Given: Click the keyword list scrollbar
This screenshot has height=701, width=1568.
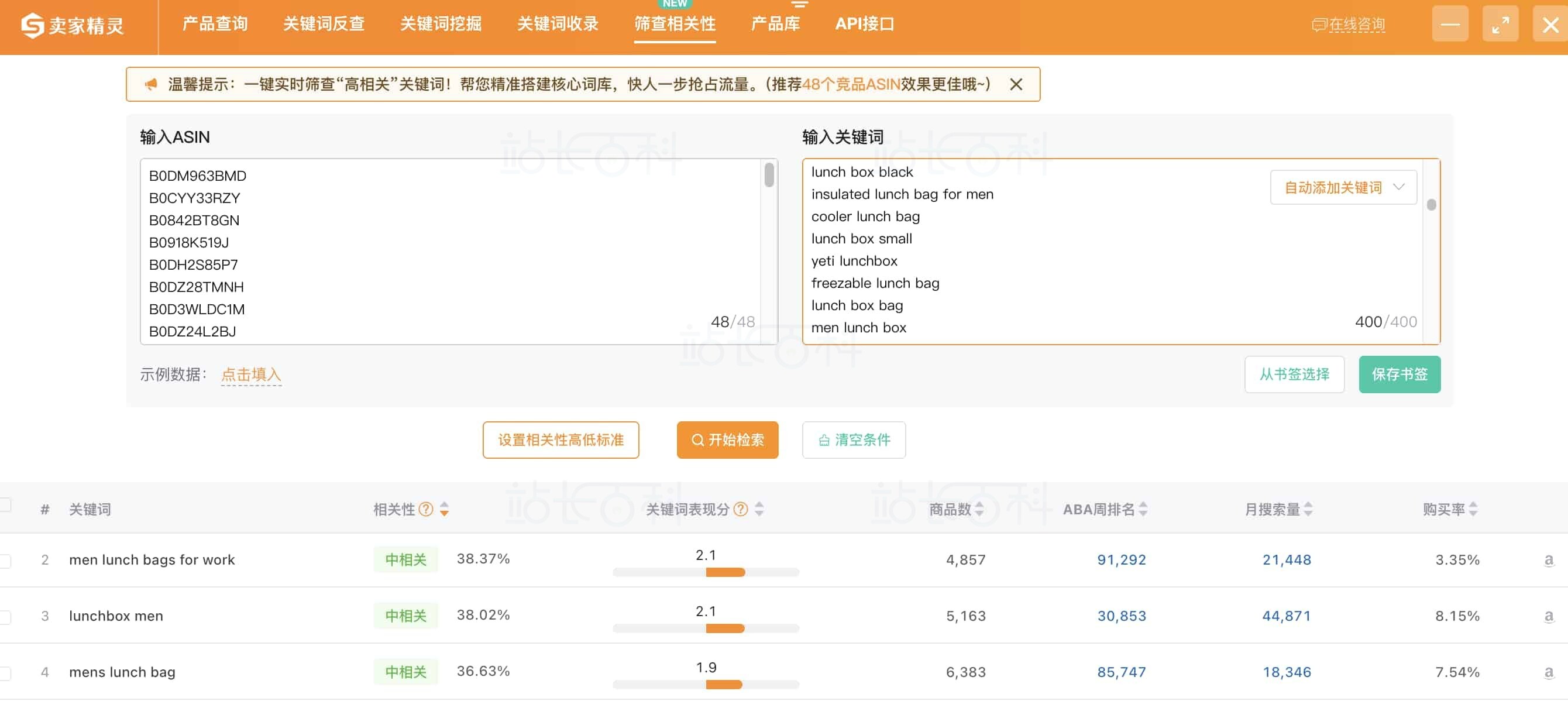Looking at the screenshot, I should pyautogui.click(x=1432, y=204).
